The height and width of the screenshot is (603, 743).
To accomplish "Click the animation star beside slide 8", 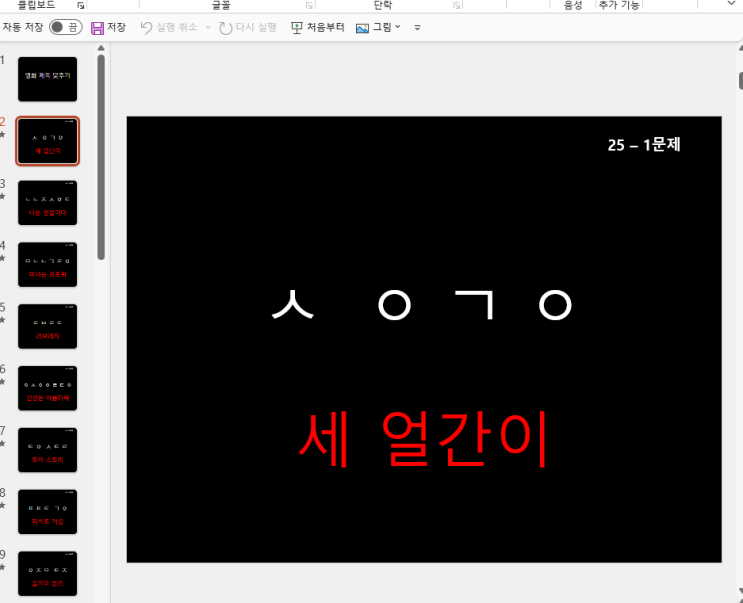I will (x=2, y=505).
